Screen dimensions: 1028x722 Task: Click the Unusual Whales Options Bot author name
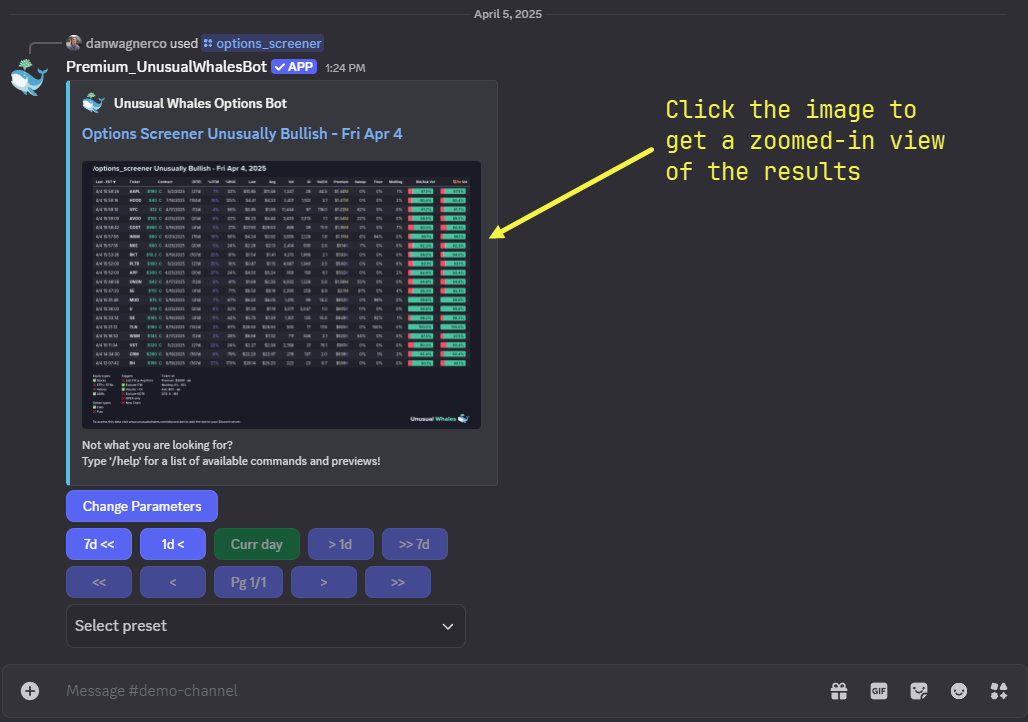(201, 103)
